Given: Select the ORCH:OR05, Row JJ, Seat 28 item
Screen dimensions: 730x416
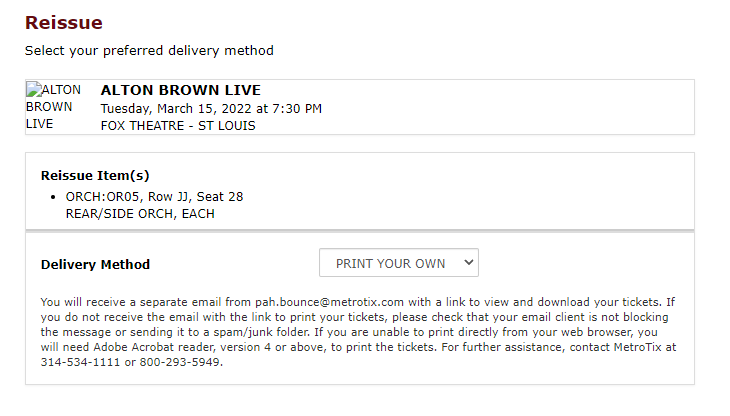Looking at the screenshot, I should click(x=154, y=196).
